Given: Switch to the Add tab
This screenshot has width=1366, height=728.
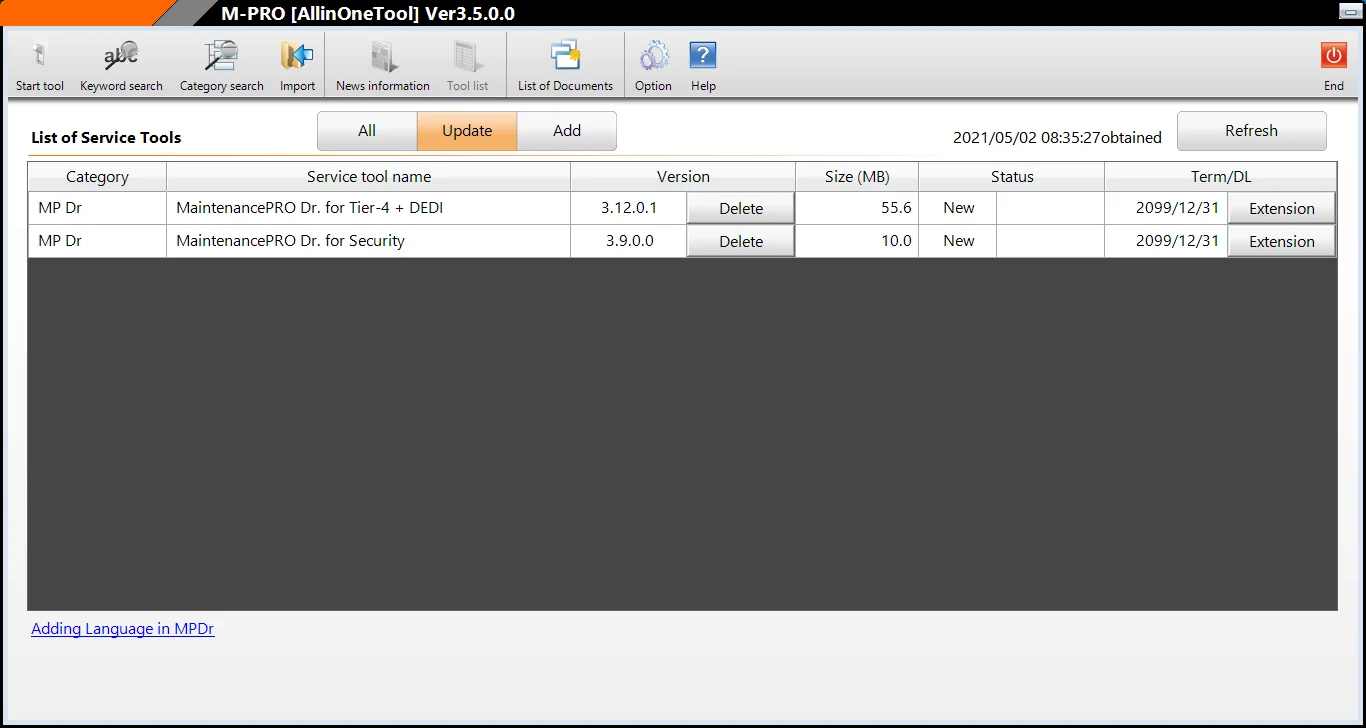Looking at the screenshot, I should [x=567, y=131].
